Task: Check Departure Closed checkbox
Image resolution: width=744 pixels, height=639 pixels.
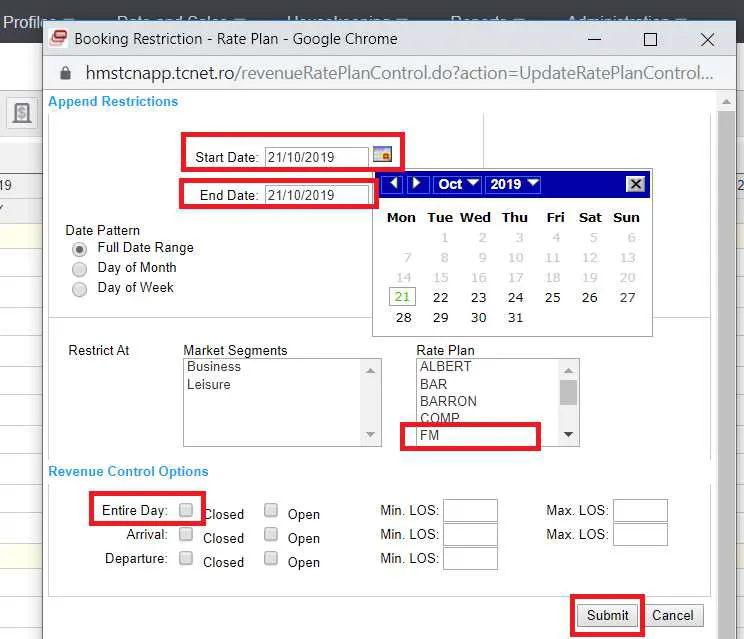Action: click(x=186, y=558)
